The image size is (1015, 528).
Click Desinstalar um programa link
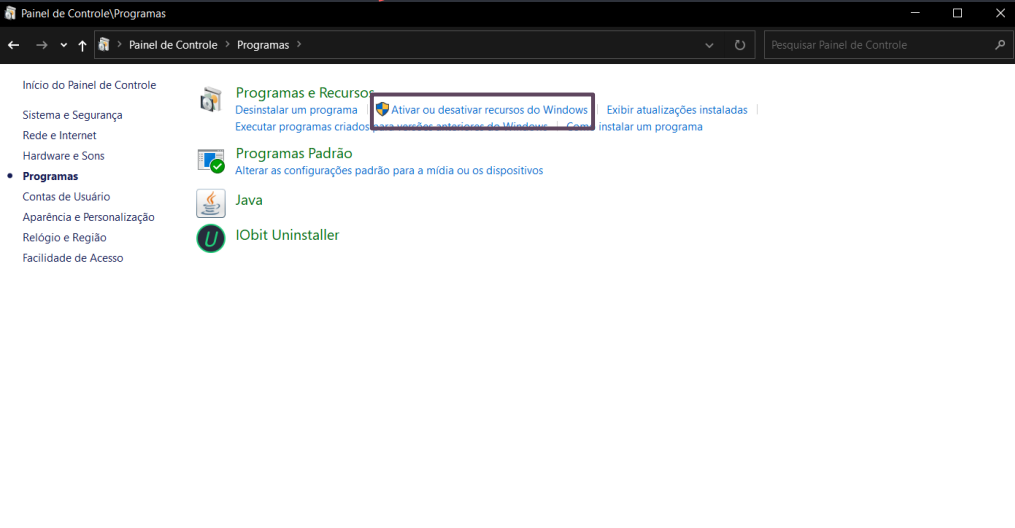(296, 110)
